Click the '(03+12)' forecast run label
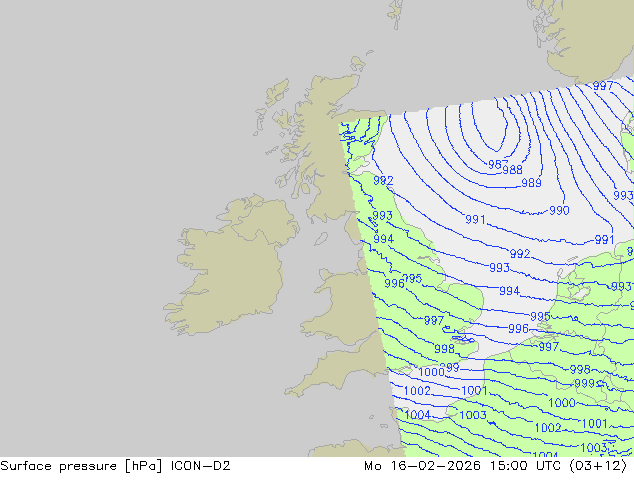The height and width of the screenshot is (490, 634). click(x=598, y=466)
